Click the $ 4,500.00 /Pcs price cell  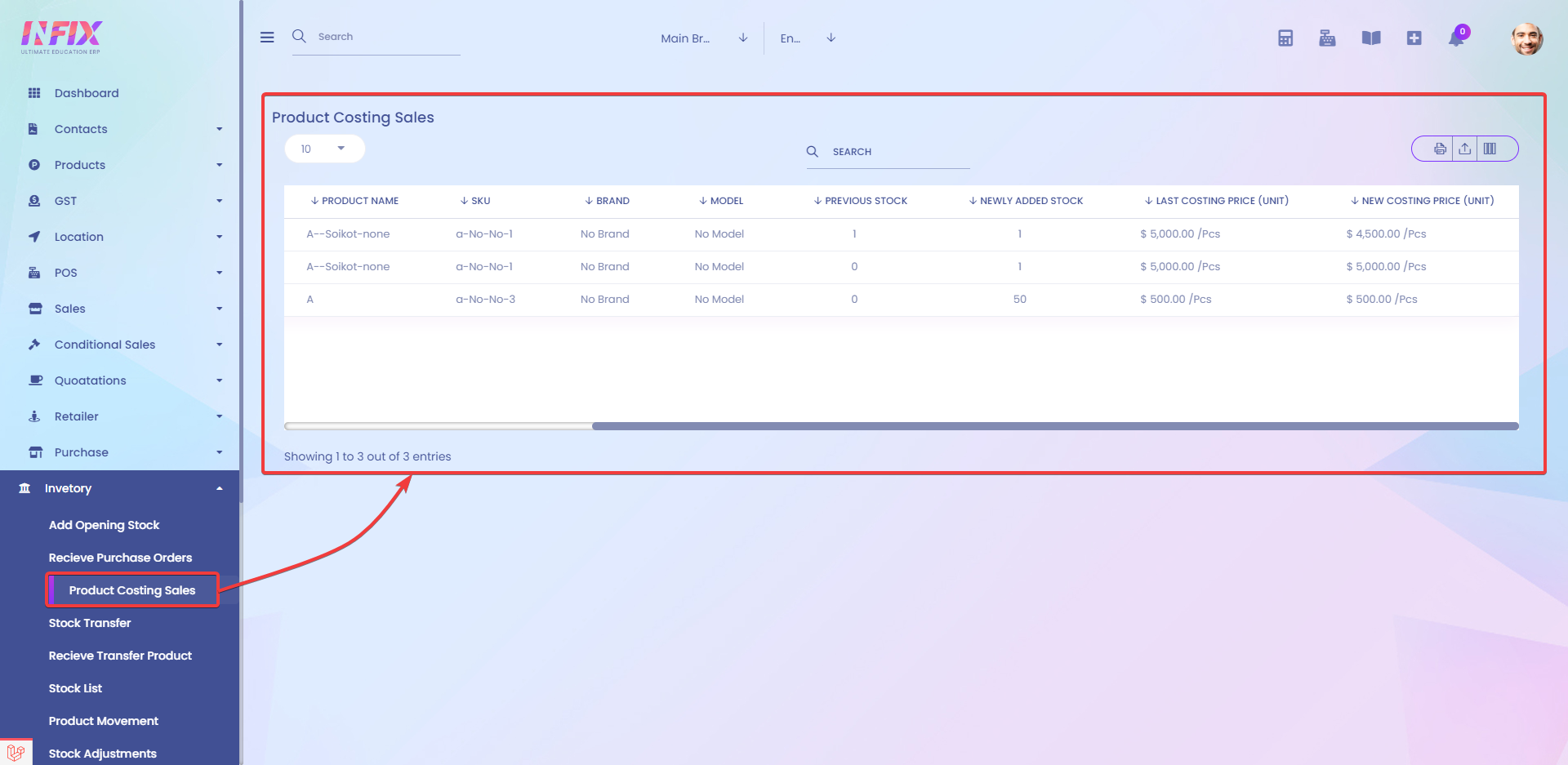[1386, 234]
